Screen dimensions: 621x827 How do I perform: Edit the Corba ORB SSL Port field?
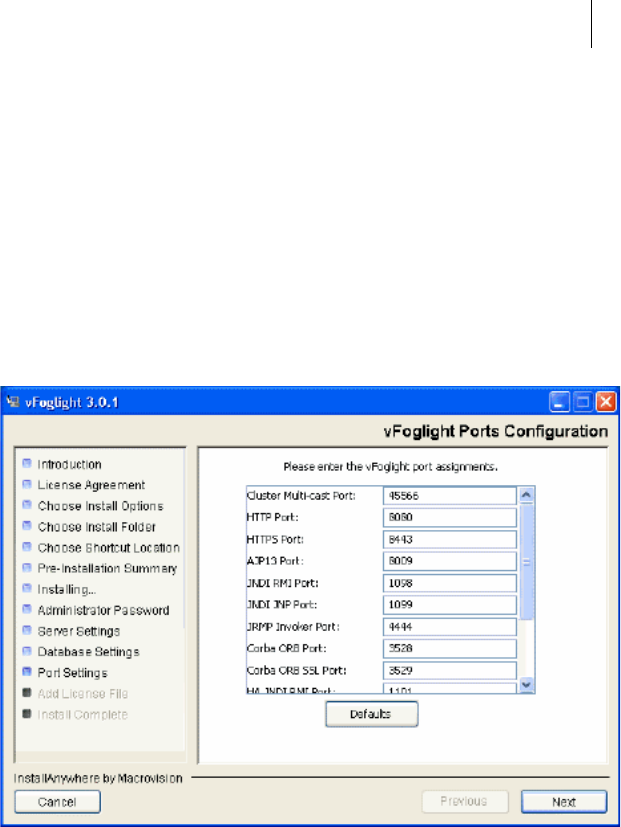tap(450, 671)
